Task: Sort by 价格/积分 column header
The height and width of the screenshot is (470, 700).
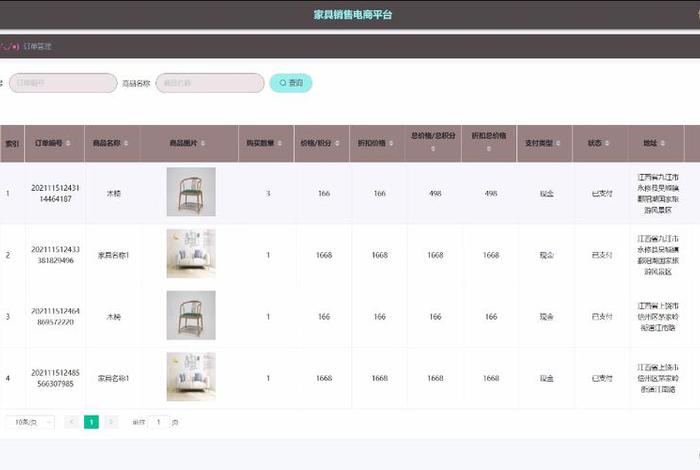Action: (323, 143)
